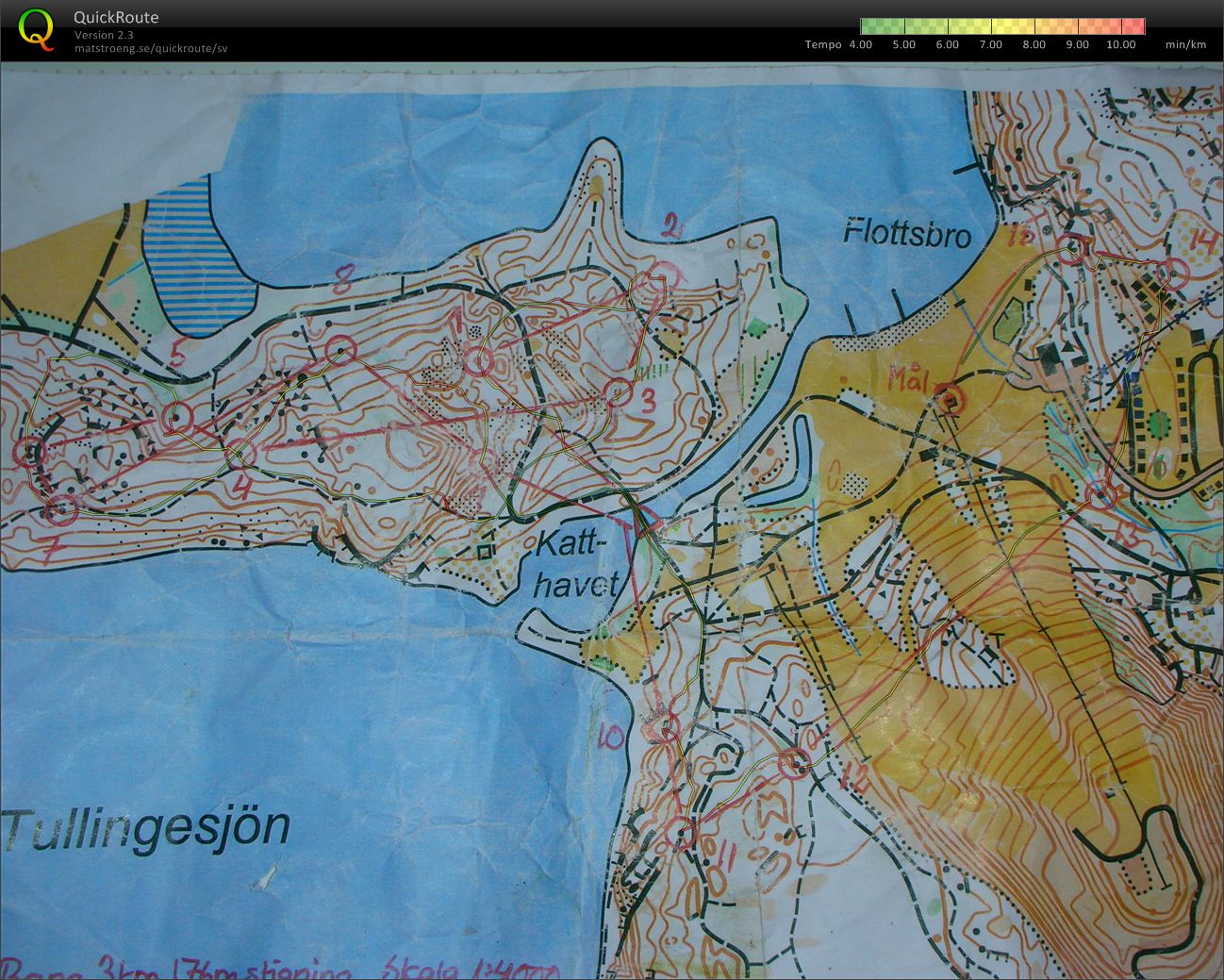Click the 4.00 tempo value
Image resolution: width=1224 pixels, height=980 pixels.
pos(861,44)
